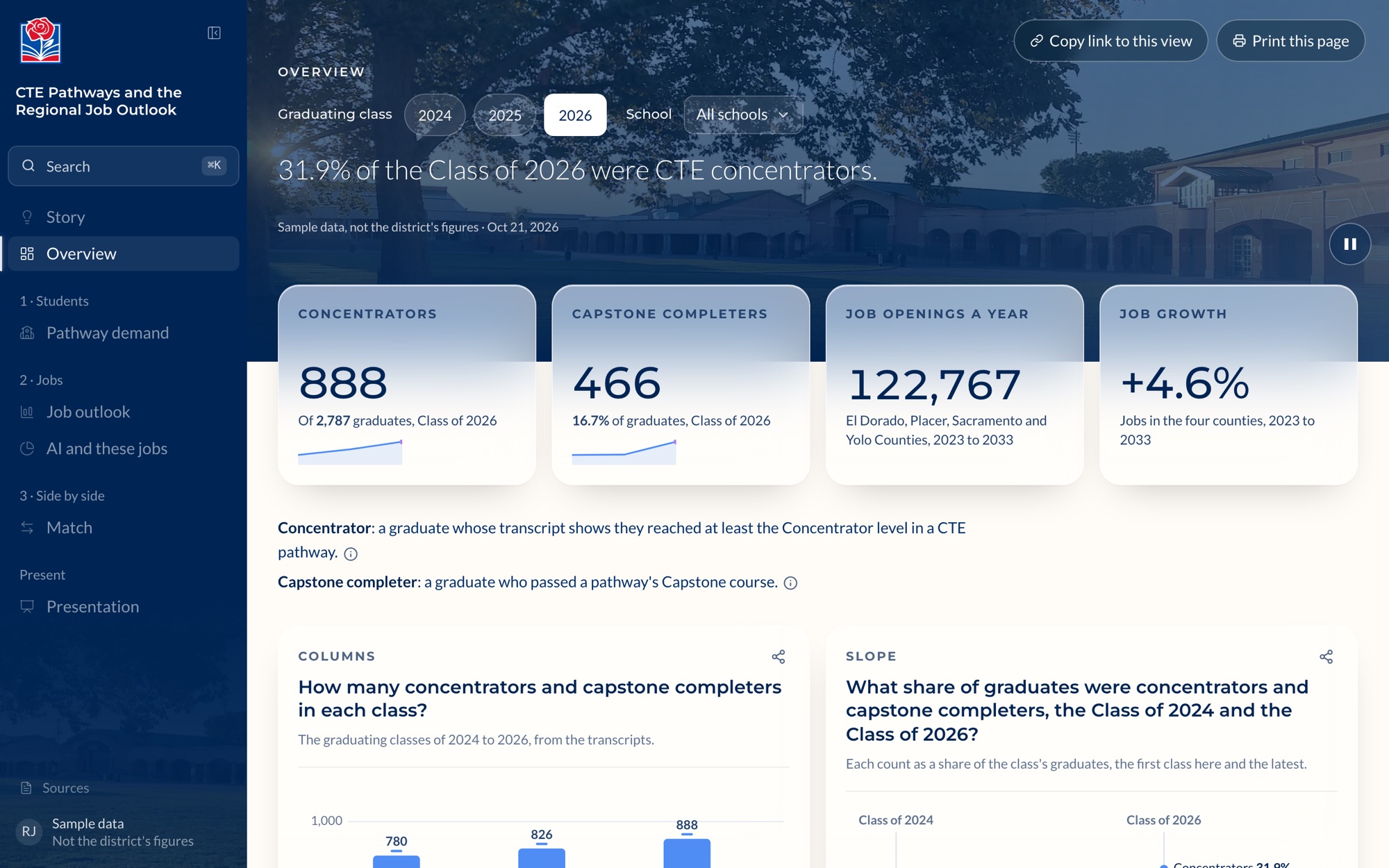This screenshot has width=1389, height=868.
Task: Click the Match arrows icon
Action: (27, 528)
